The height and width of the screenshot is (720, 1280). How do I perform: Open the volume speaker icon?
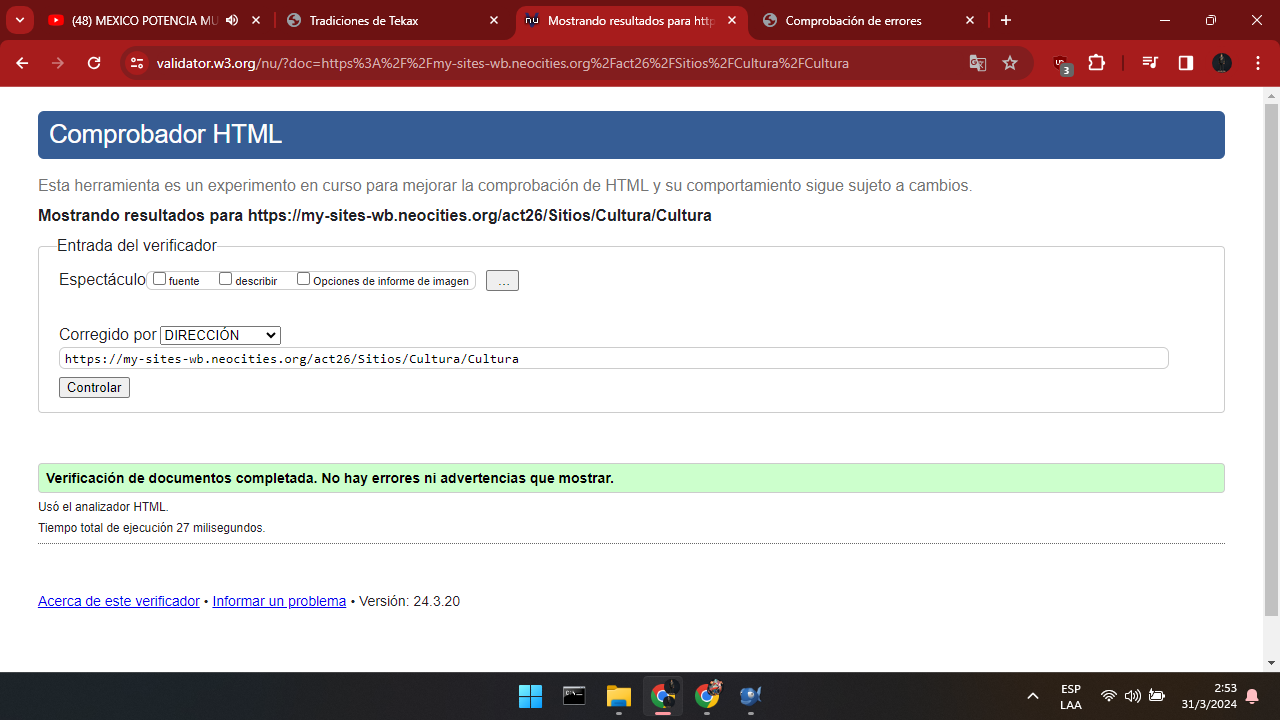click(x=1132, y=696)
